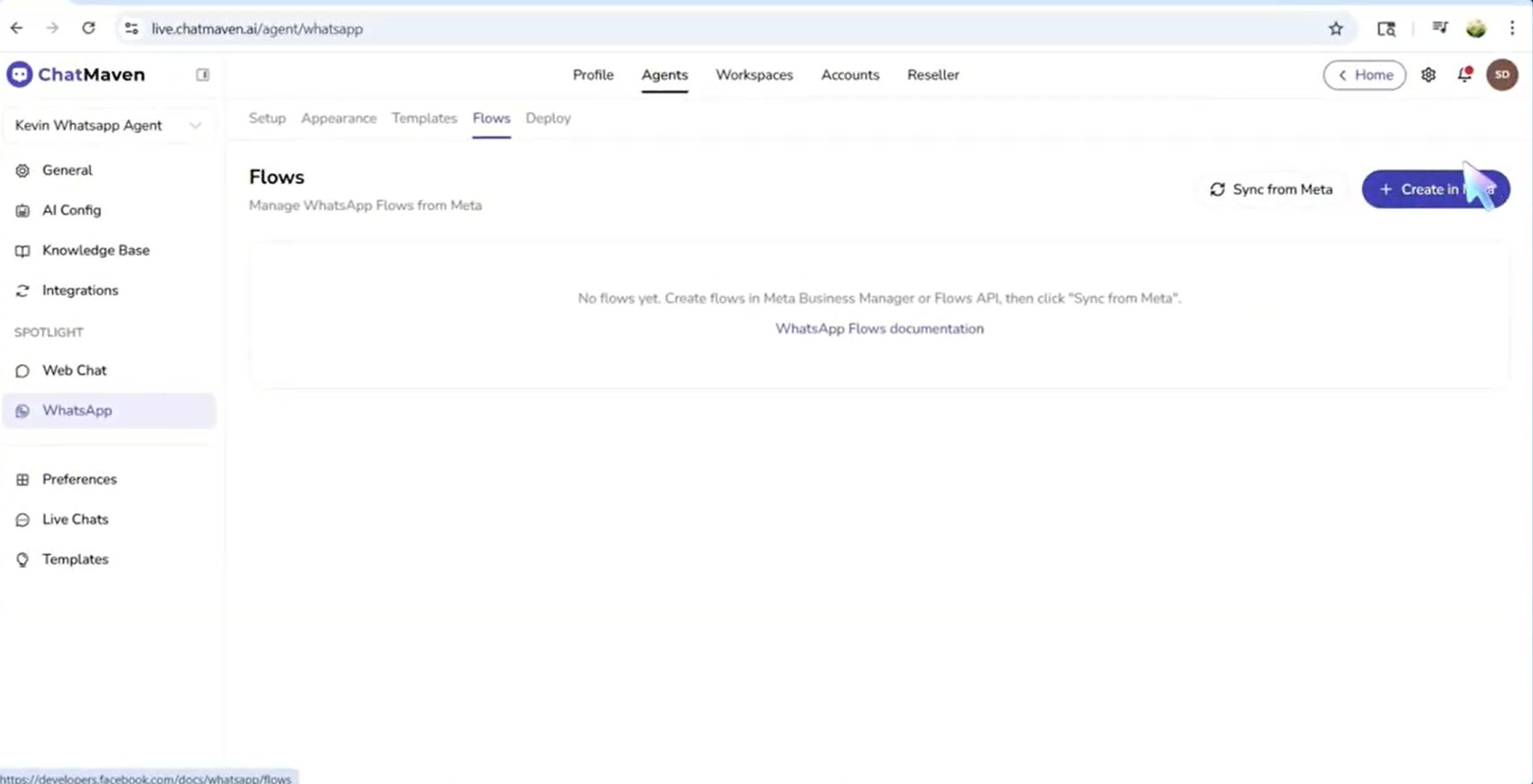
Task: Collapse the sidebar panel icon
Action: tap(203, 75)
